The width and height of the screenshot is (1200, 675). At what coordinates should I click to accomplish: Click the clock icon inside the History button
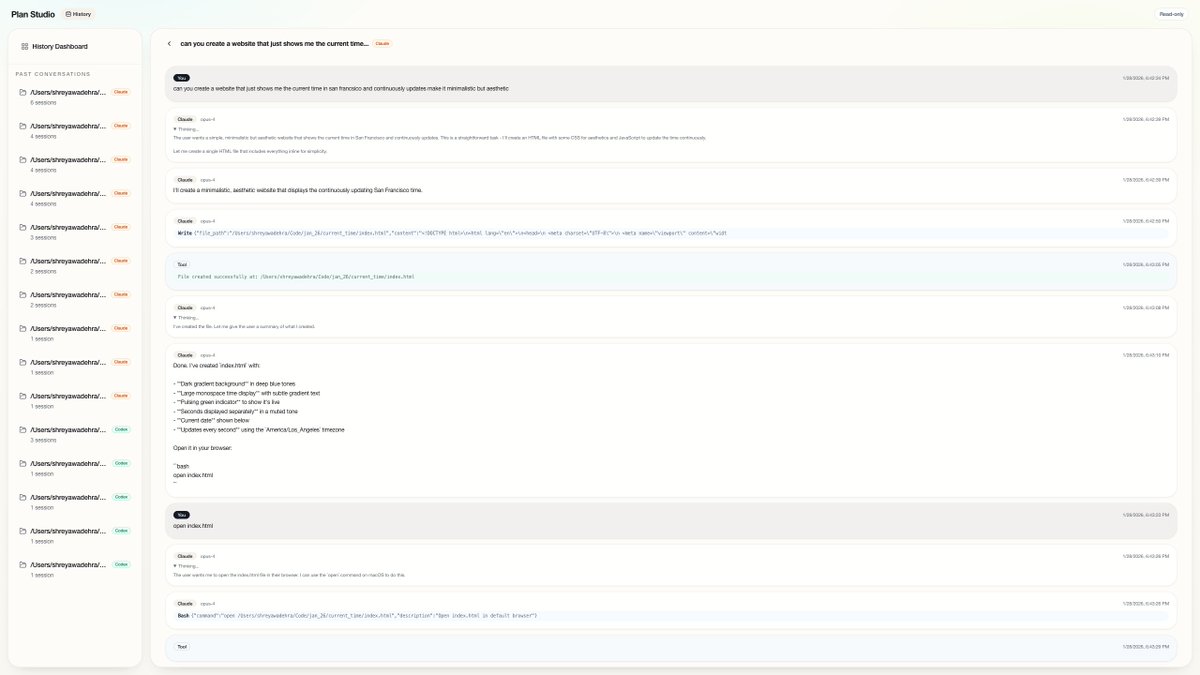tap(68, 14)
